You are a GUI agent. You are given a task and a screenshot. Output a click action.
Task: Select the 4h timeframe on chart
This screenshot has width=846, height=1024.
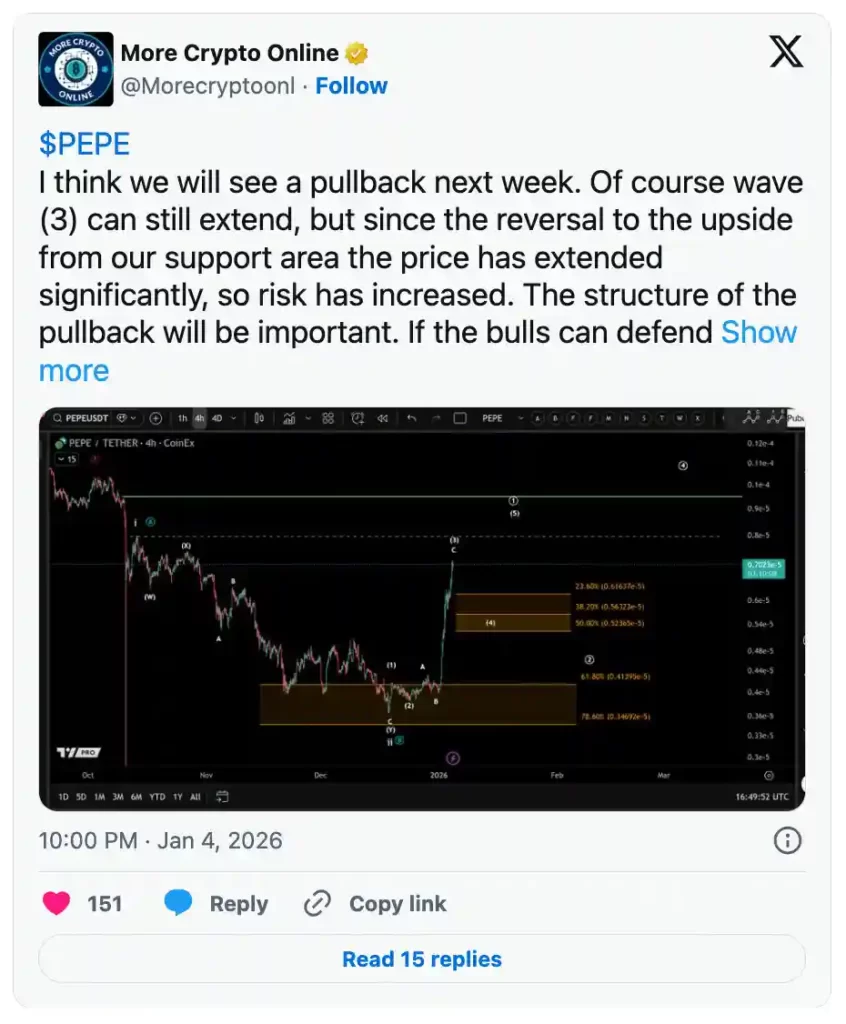coord(200,418)
